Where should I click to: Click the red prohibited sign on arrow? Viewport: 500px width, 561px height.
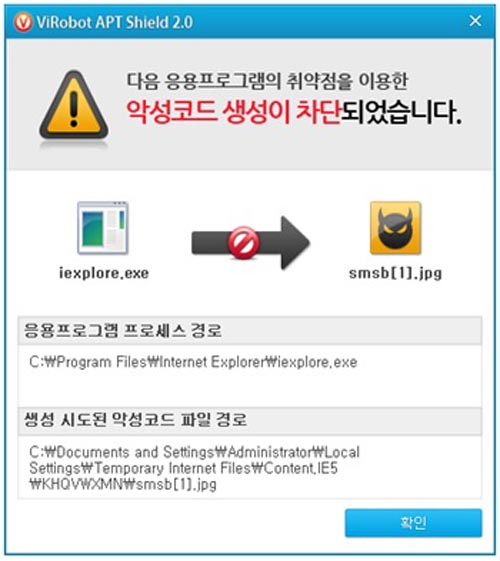(x=244, y=242)
